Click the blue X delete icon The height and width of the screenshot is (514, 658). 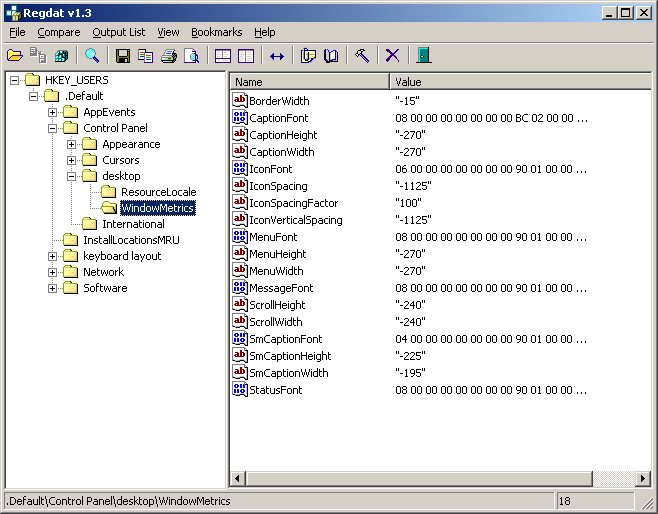click(393, 55)
